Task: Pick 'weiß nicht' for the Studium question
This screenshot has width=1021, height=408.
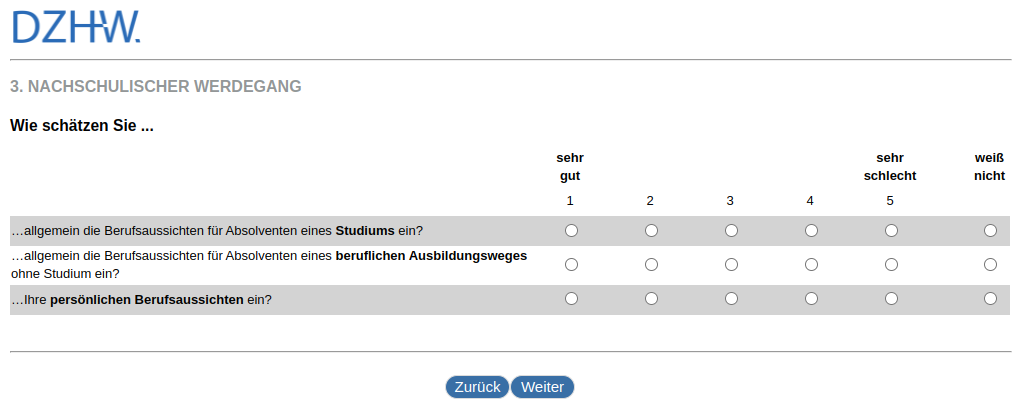Action: click(990, 231)
